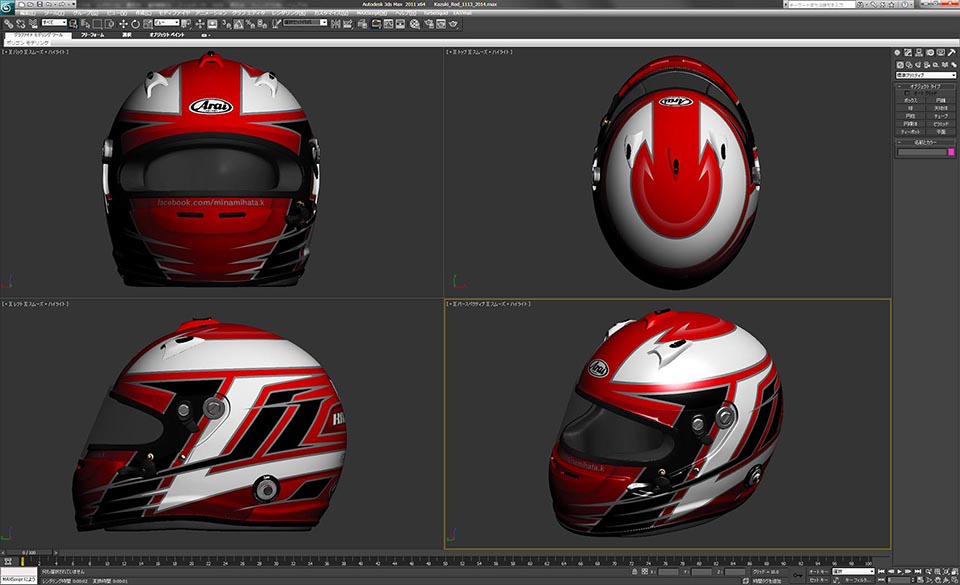The image size is (960, 585).
Task: Switch to the Motion command panel tab
Action: click(x=930, y=53)
